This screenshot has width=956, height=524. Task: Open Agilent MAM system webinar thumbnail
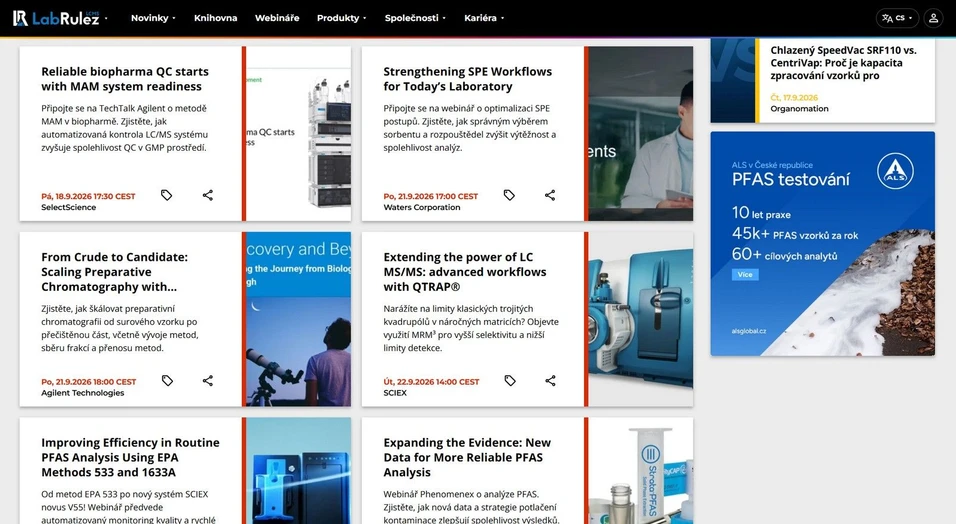coord(299,134)
